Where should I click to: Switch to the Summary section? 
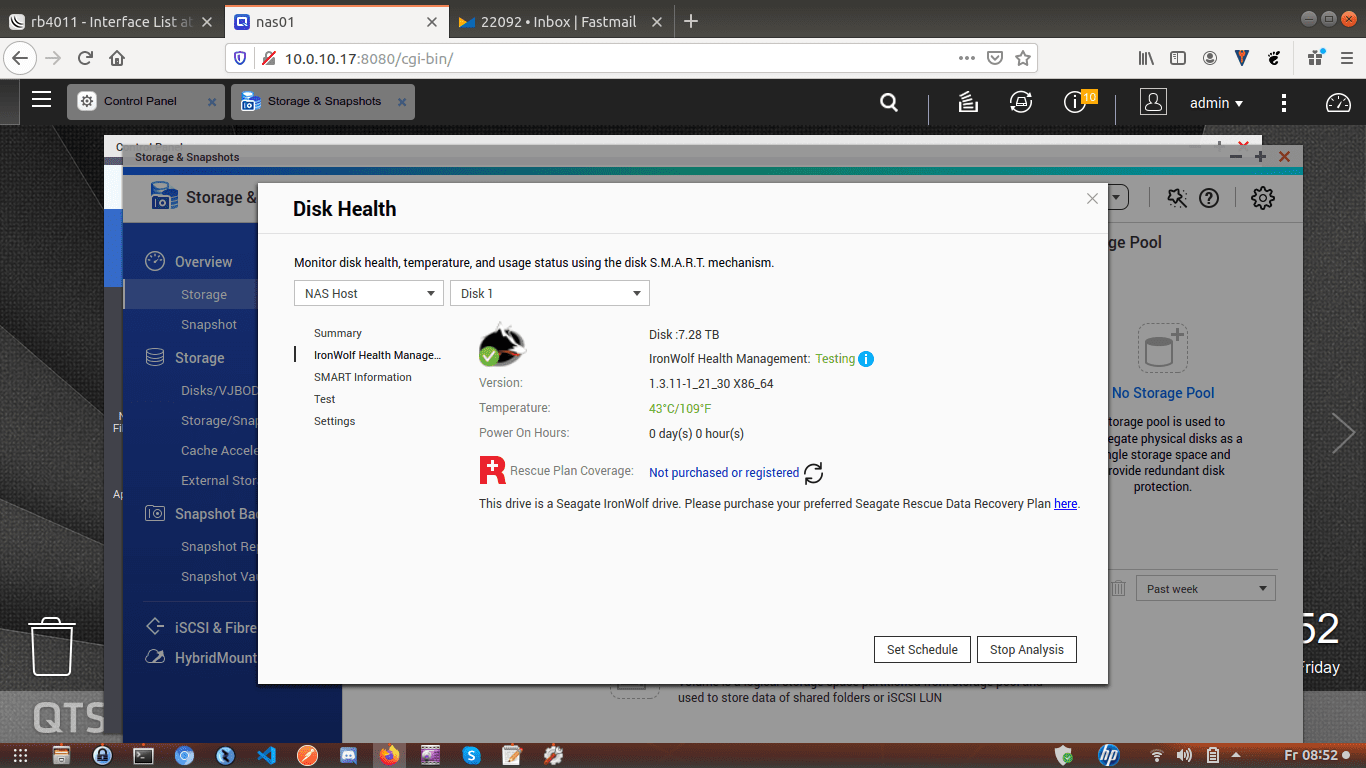338,333
